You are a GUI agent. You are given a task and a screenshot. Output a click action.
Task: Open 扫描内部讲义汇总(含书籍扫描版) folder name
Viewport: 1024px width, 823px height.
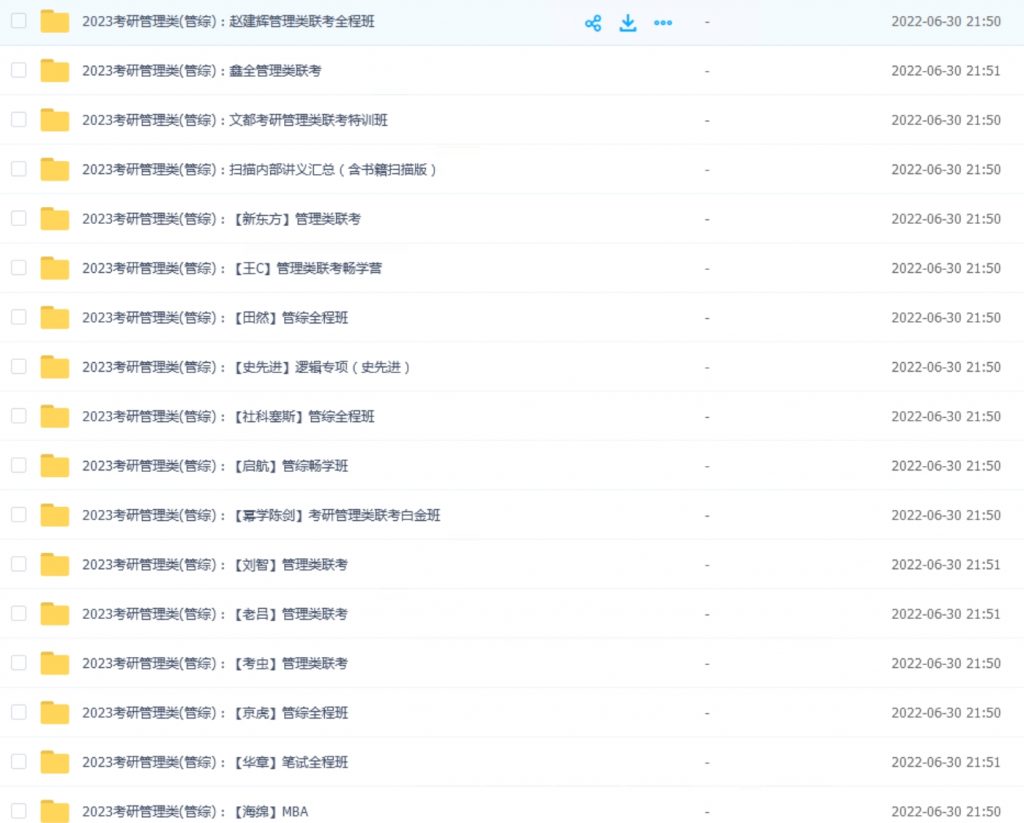[x=259, y=169]
